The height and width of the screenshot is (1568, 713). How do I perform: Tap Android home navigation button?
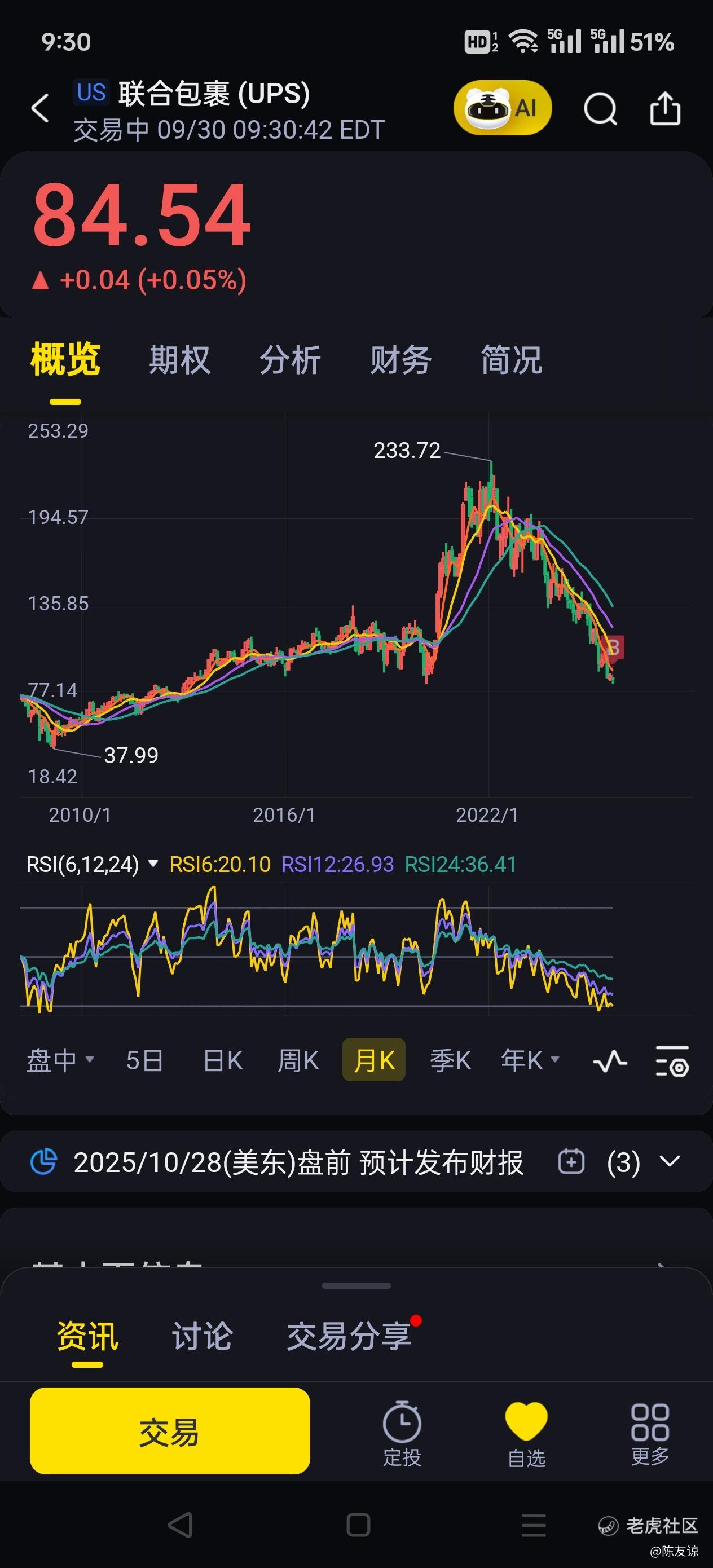[x=358, y=1525]
